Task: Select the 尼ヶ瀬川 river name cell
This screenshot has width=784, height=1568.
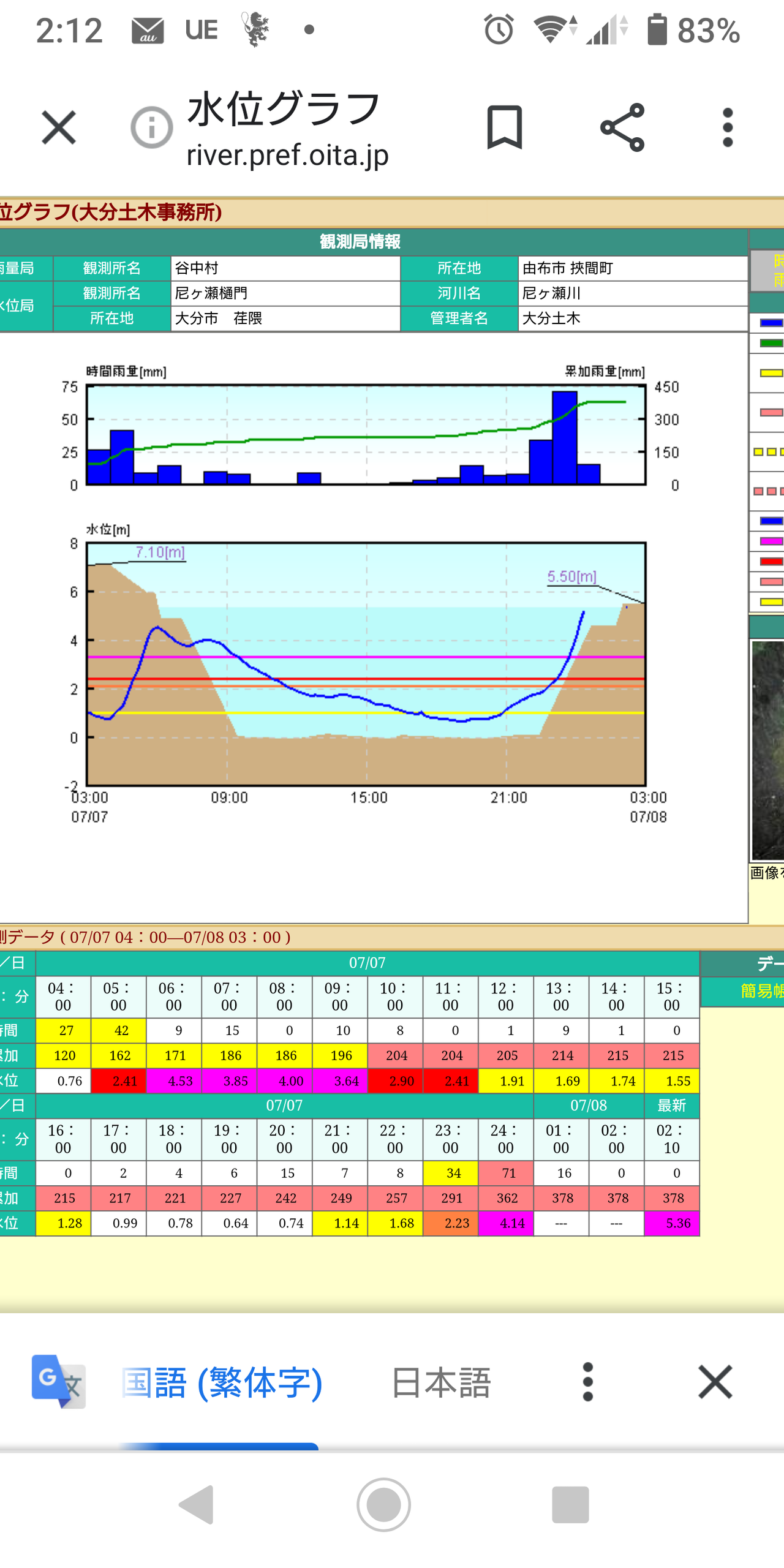Action: 633,293
